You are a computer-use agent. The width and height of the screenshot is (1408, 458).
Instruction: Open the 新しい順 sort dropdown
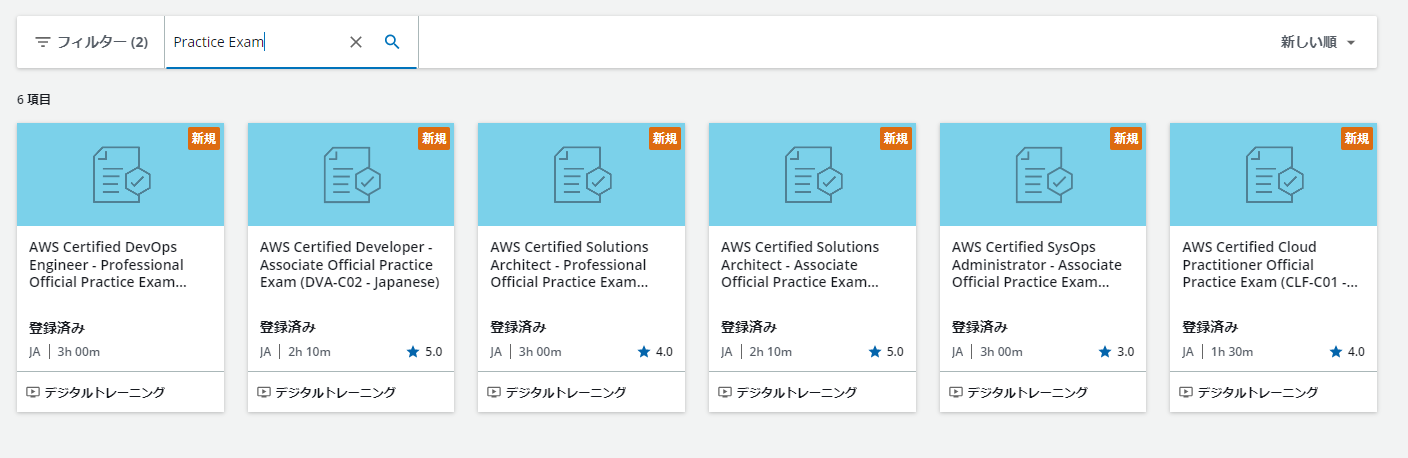click(x=1318, y=42)
